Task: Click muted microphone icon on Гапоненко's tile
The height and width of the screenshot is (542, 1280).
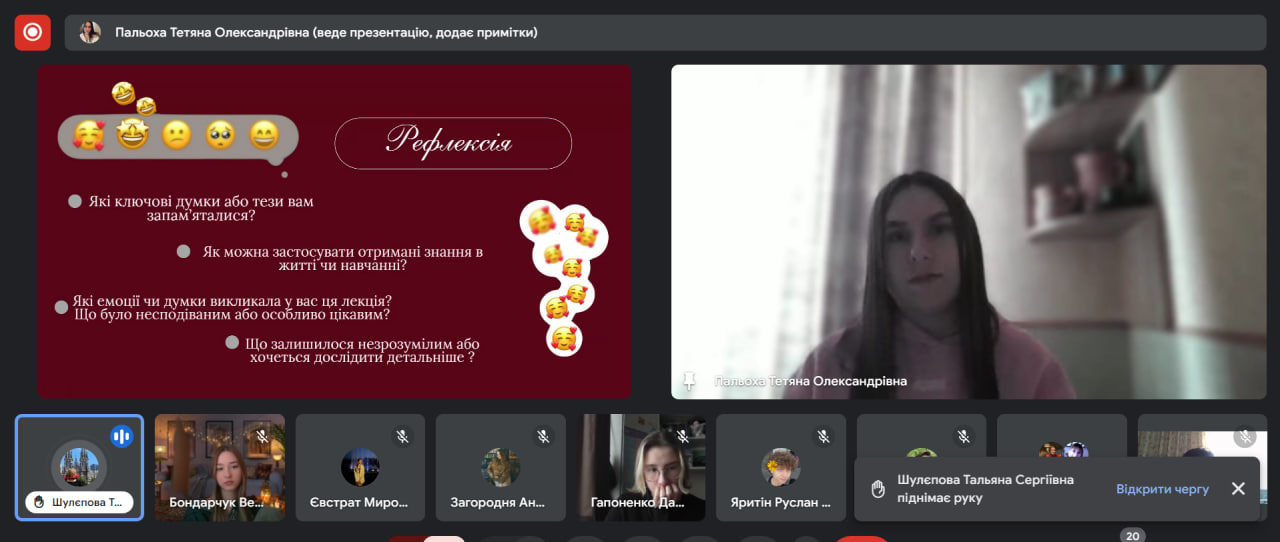Action: point(683,437)
